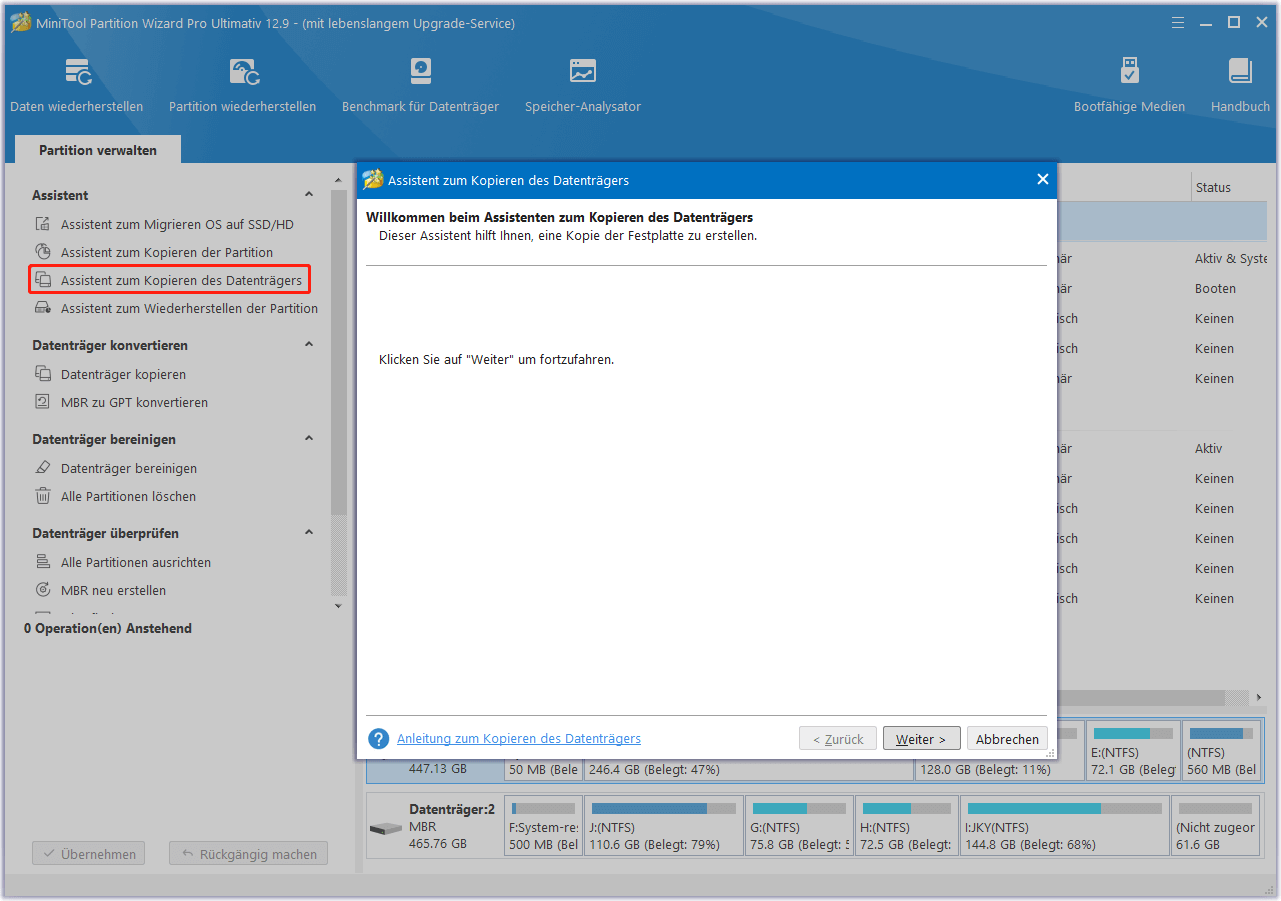
Task: Click the Migrieren OS auf SSD/HD icon
Action: [x=42, y=224]
